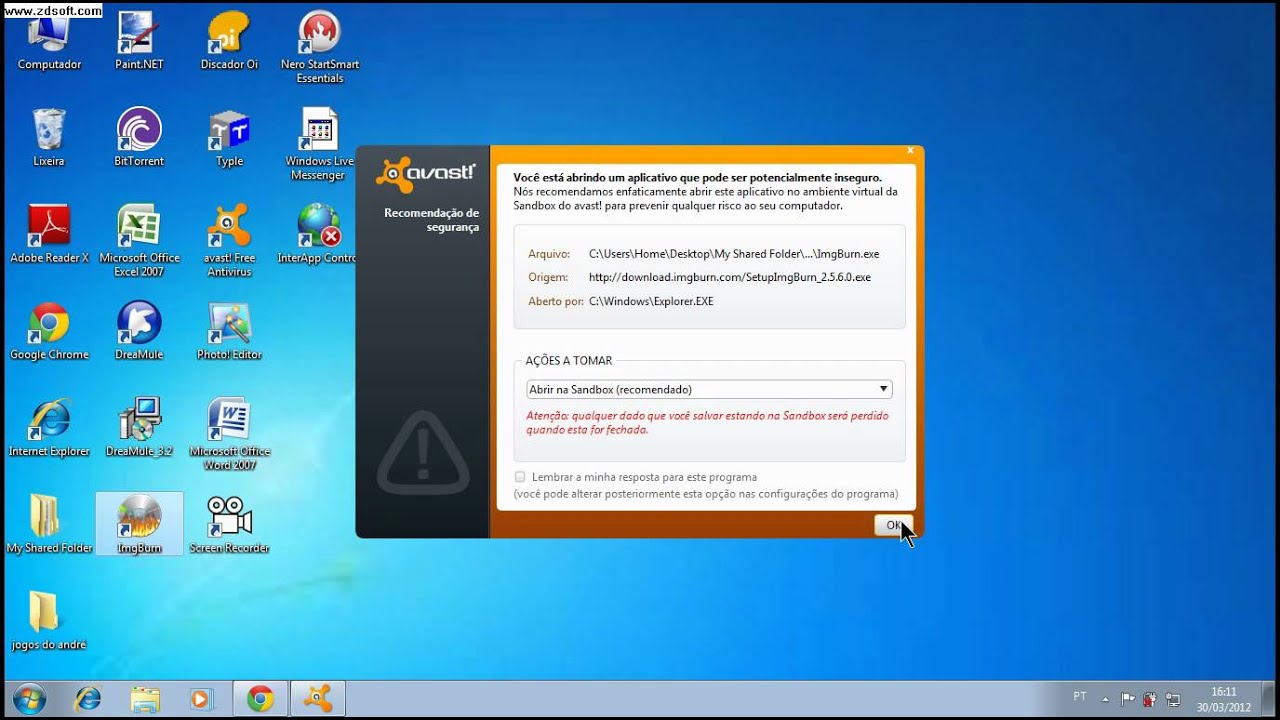Click Ok in the avast! dialog
1280x720 pixels.
point(893,525)
